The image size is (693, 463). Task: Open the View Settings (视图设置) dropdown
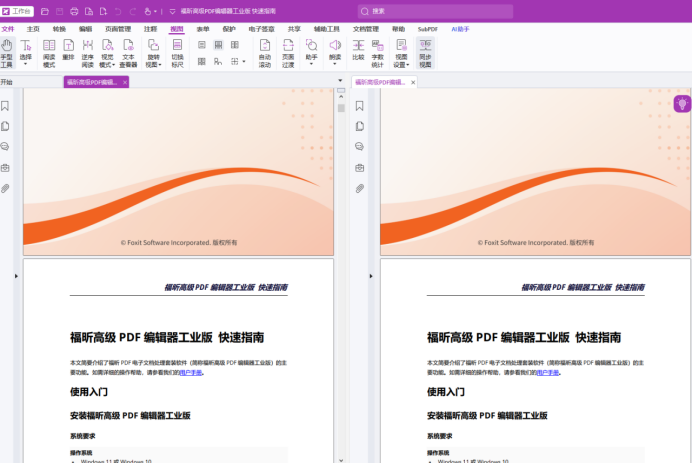(401, 53)
